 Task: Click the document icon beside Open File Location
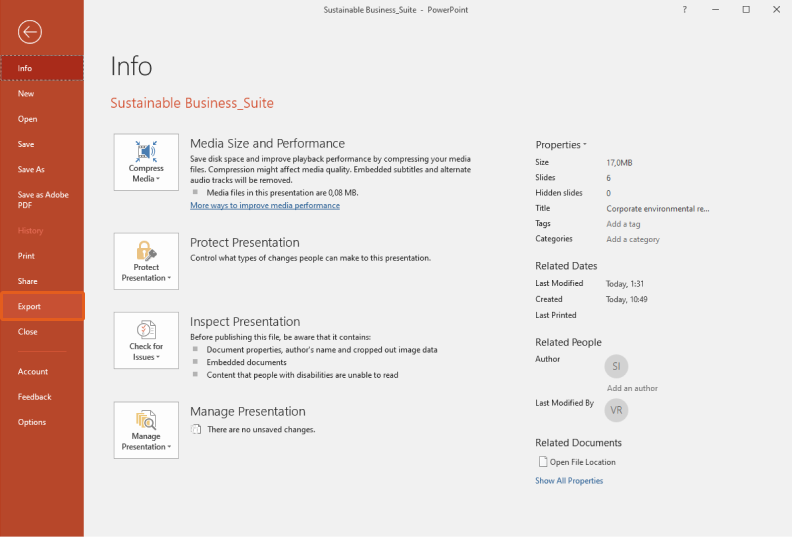[543, 461]
